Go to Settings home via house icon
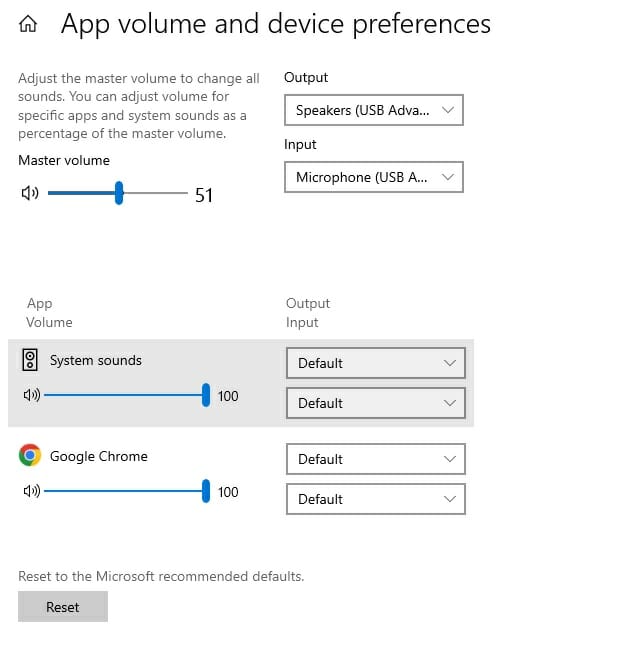The width and height of the screenshot is (618, 657). tap(28, 24)
